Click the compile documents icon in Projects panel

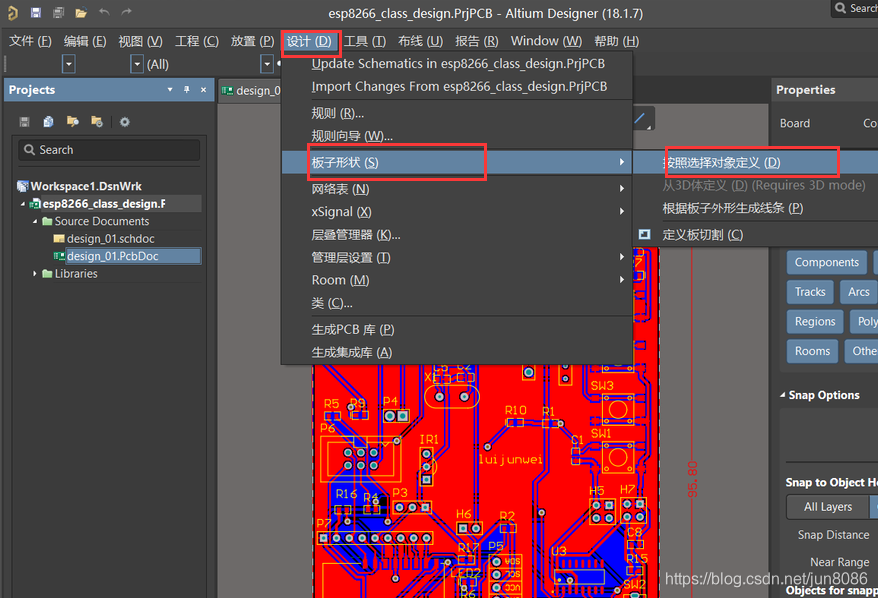pos(48,122)
